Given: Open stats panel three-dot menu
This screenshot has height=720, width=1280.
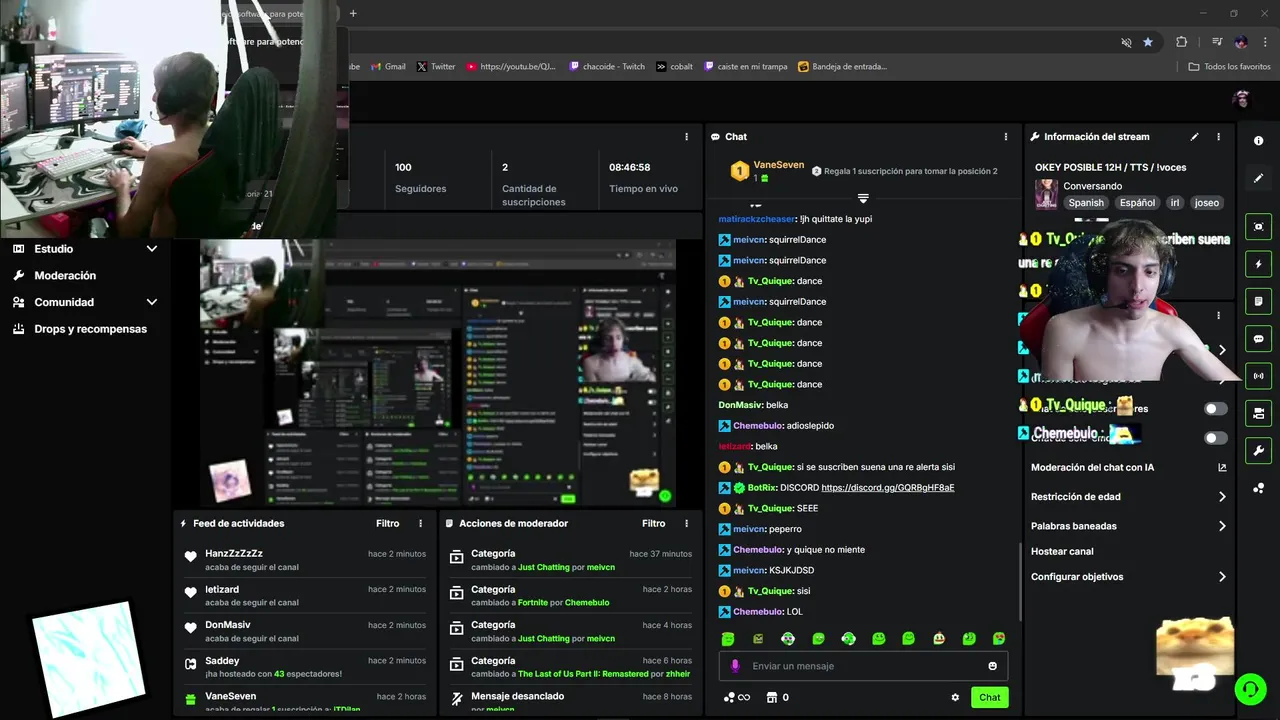Looking at the screenshot, I should click(686, 137).
